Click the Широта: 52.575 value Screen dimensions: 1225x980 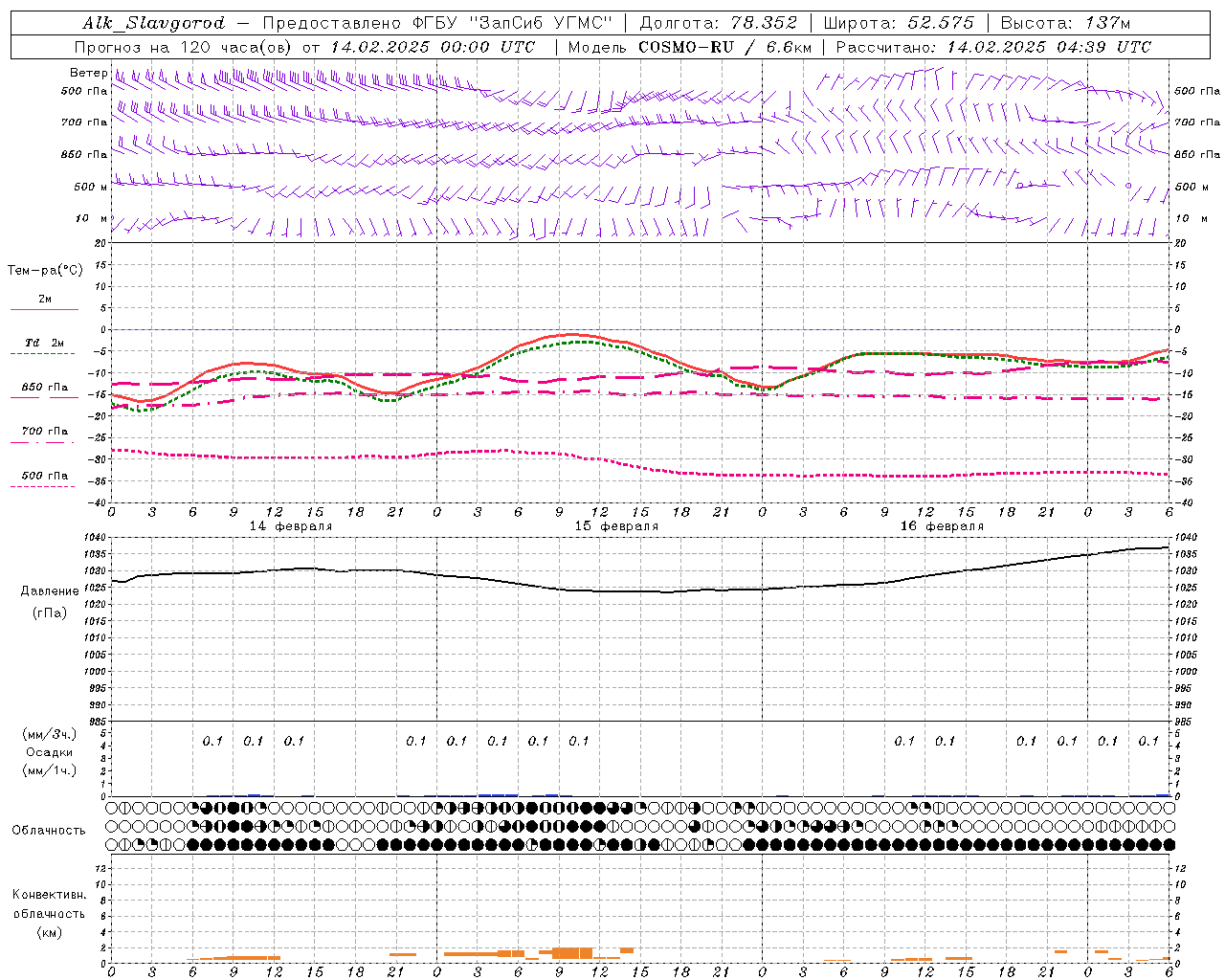coord(899,23)
